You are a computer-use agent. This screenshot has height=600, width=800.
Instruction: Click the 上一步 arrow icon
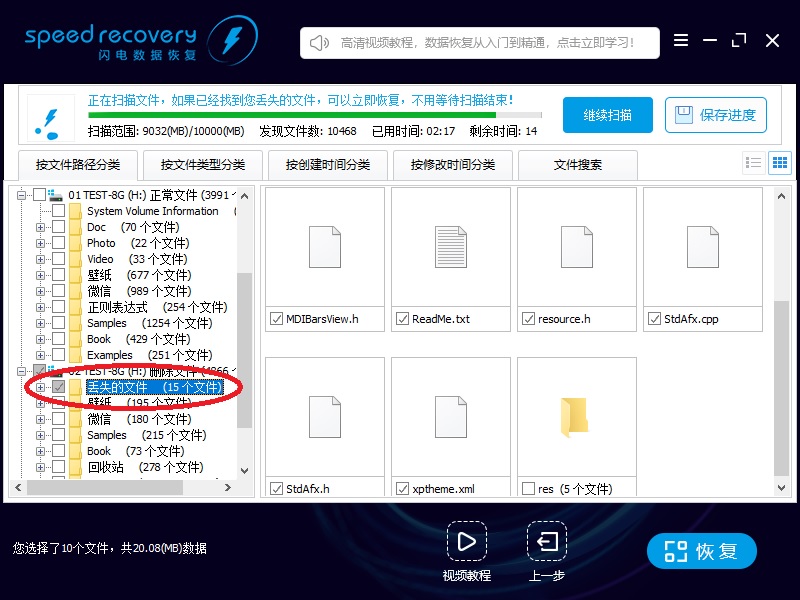pos(546,541)
